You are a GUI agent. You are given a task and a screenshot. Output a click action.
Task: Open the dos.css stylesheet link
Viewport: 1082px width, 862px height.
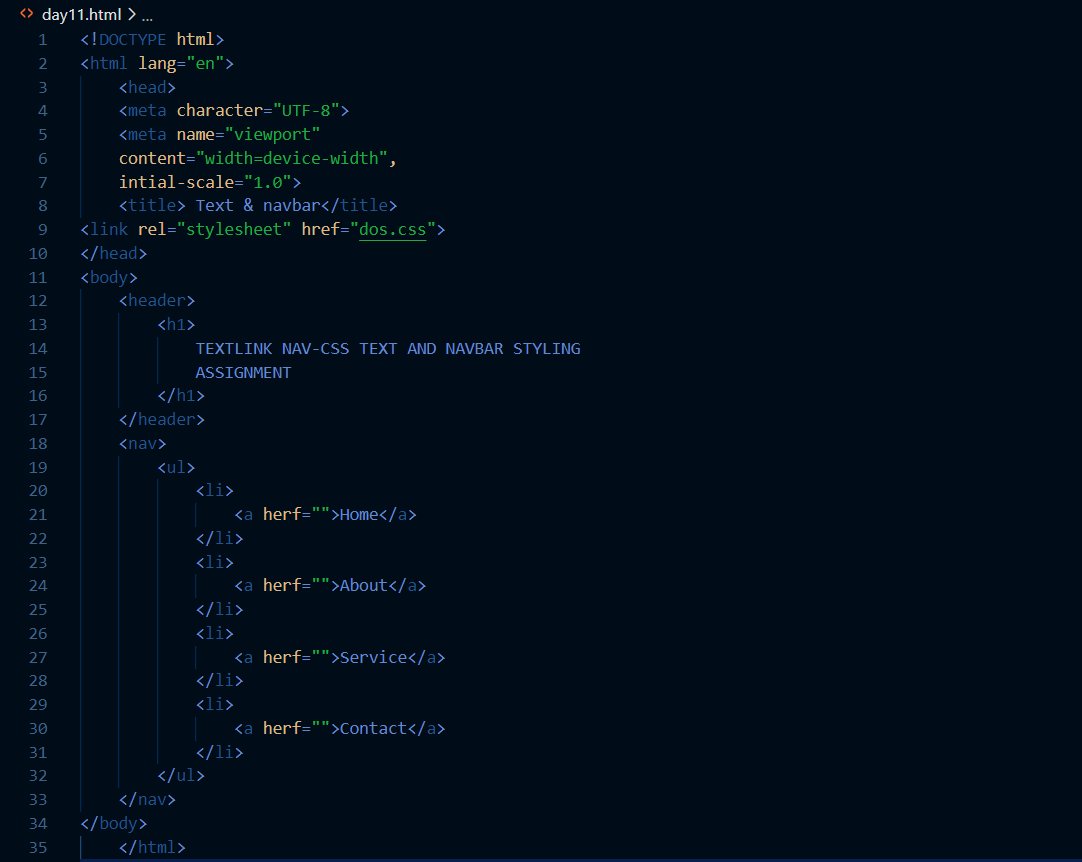(x=393, y=230)
